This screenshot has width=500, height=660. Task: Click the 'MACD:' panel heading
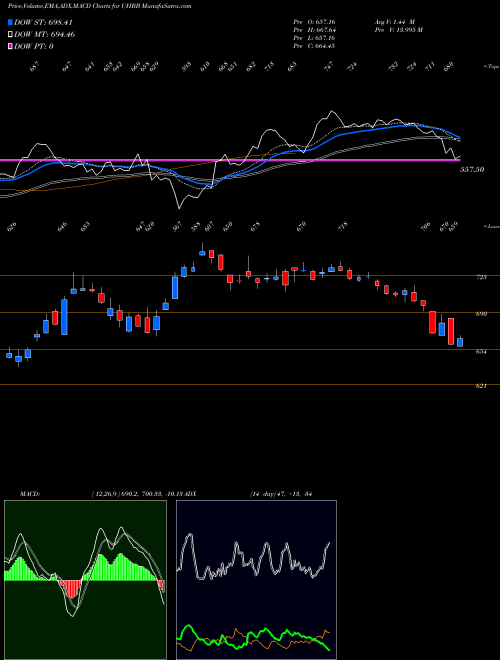30,494
